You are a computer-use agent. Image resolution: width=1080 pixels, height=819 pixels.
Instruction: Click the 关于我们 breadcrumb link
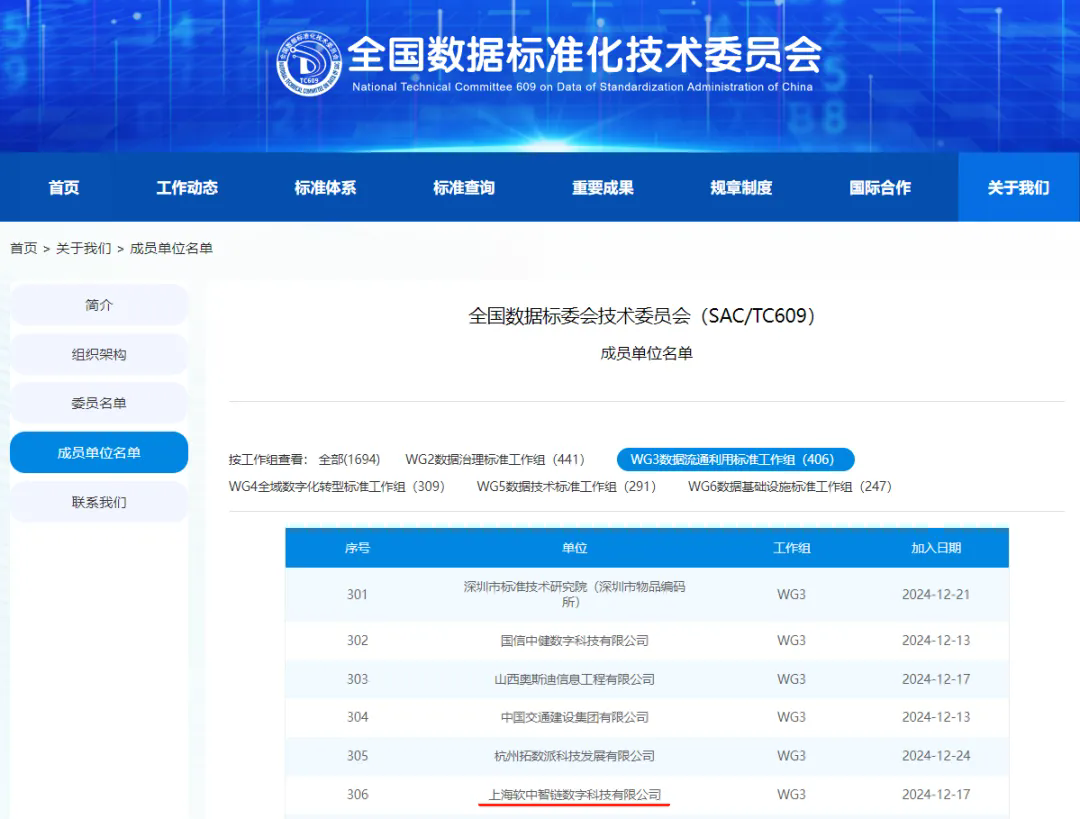tap(83, 248)
